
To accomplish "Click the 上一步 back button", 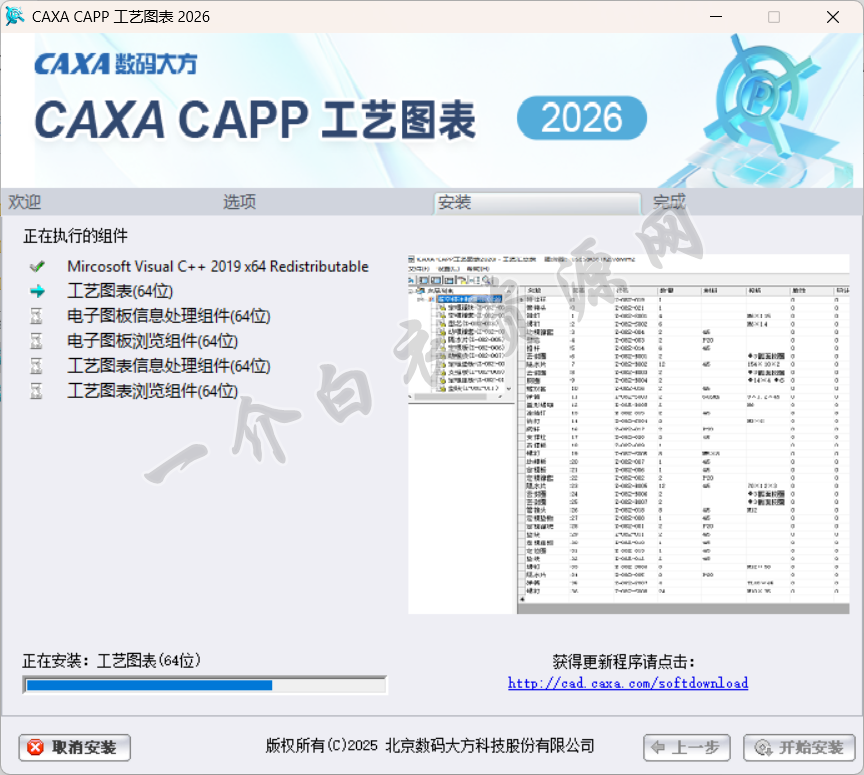I will (687, 747).
